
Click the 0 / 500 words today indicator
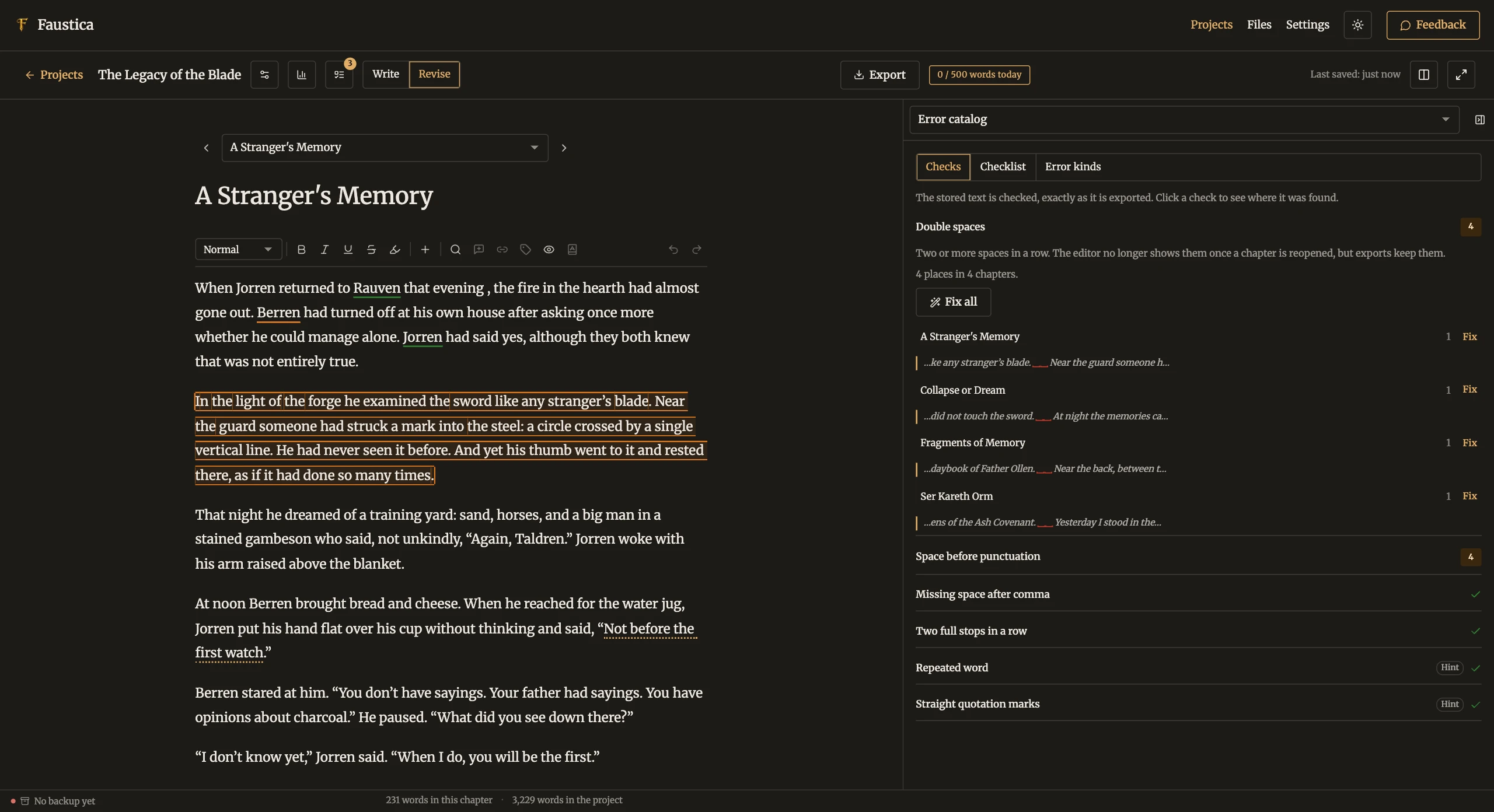click(979, 75)
